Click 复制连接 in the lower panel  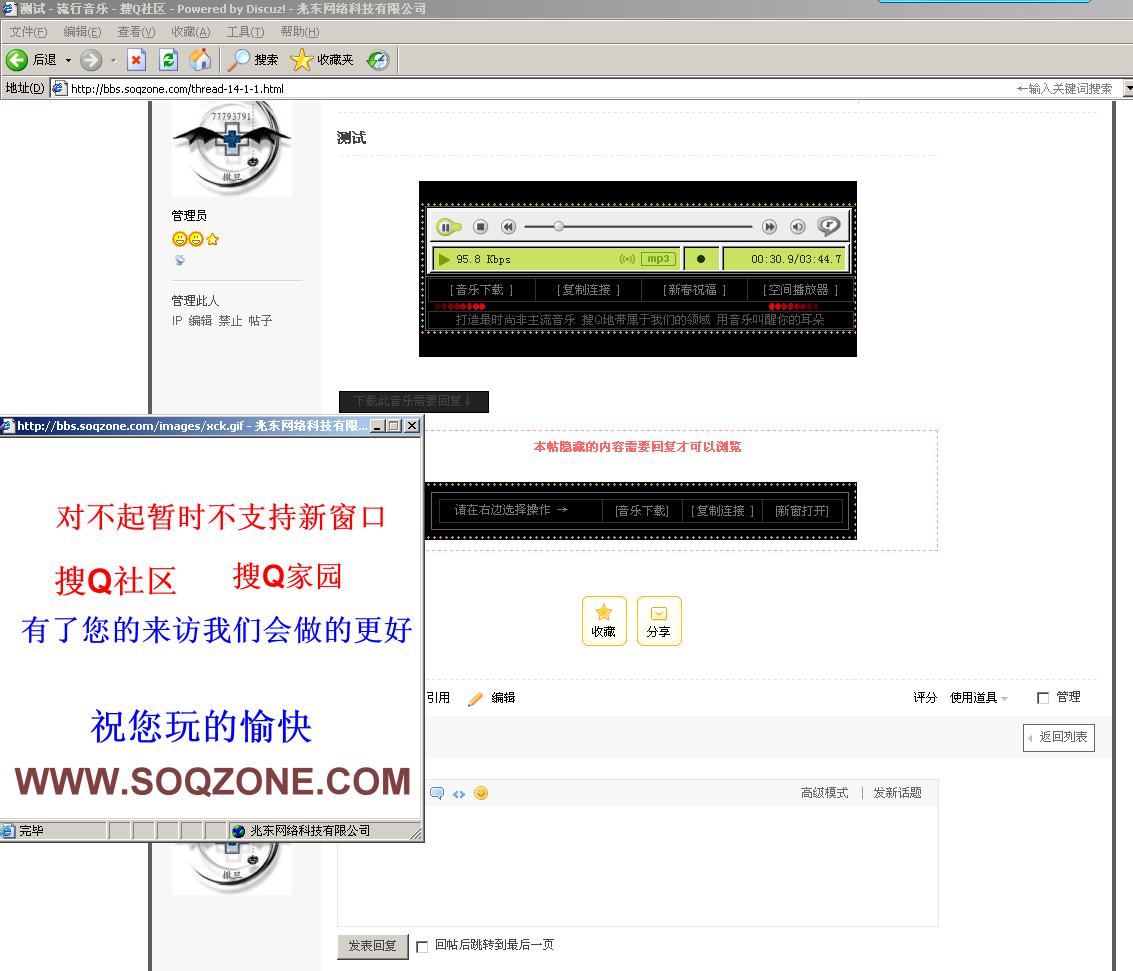723,511
